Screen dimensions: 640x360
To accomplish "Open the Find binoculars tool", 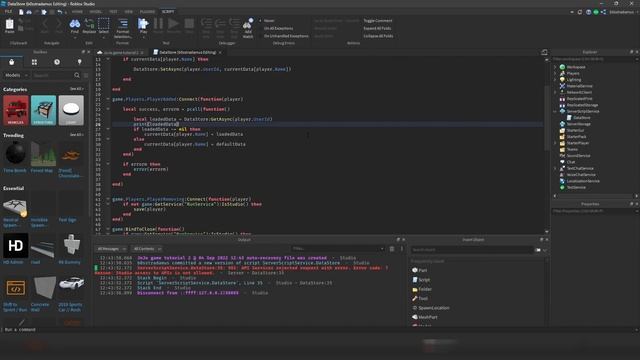I will click(x=75, y=25).
